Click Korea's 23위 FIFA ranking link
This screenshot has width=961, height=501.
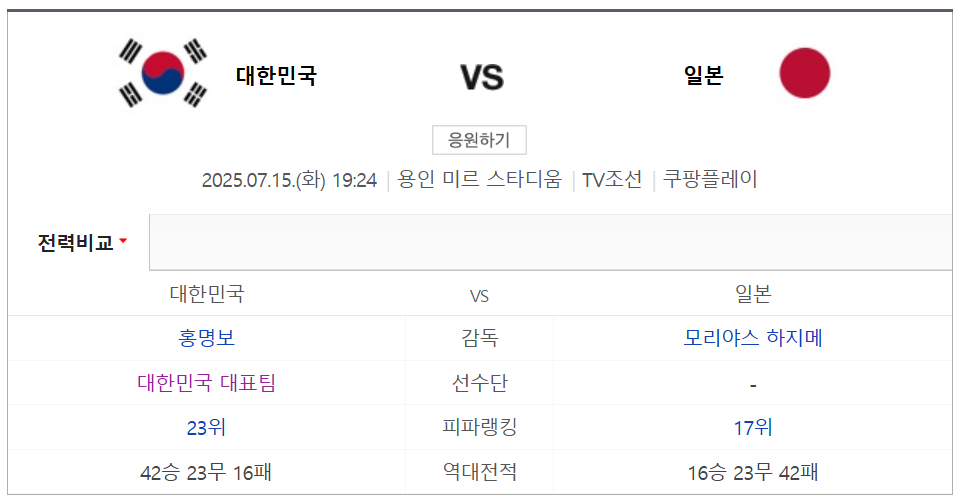(207, 427)
